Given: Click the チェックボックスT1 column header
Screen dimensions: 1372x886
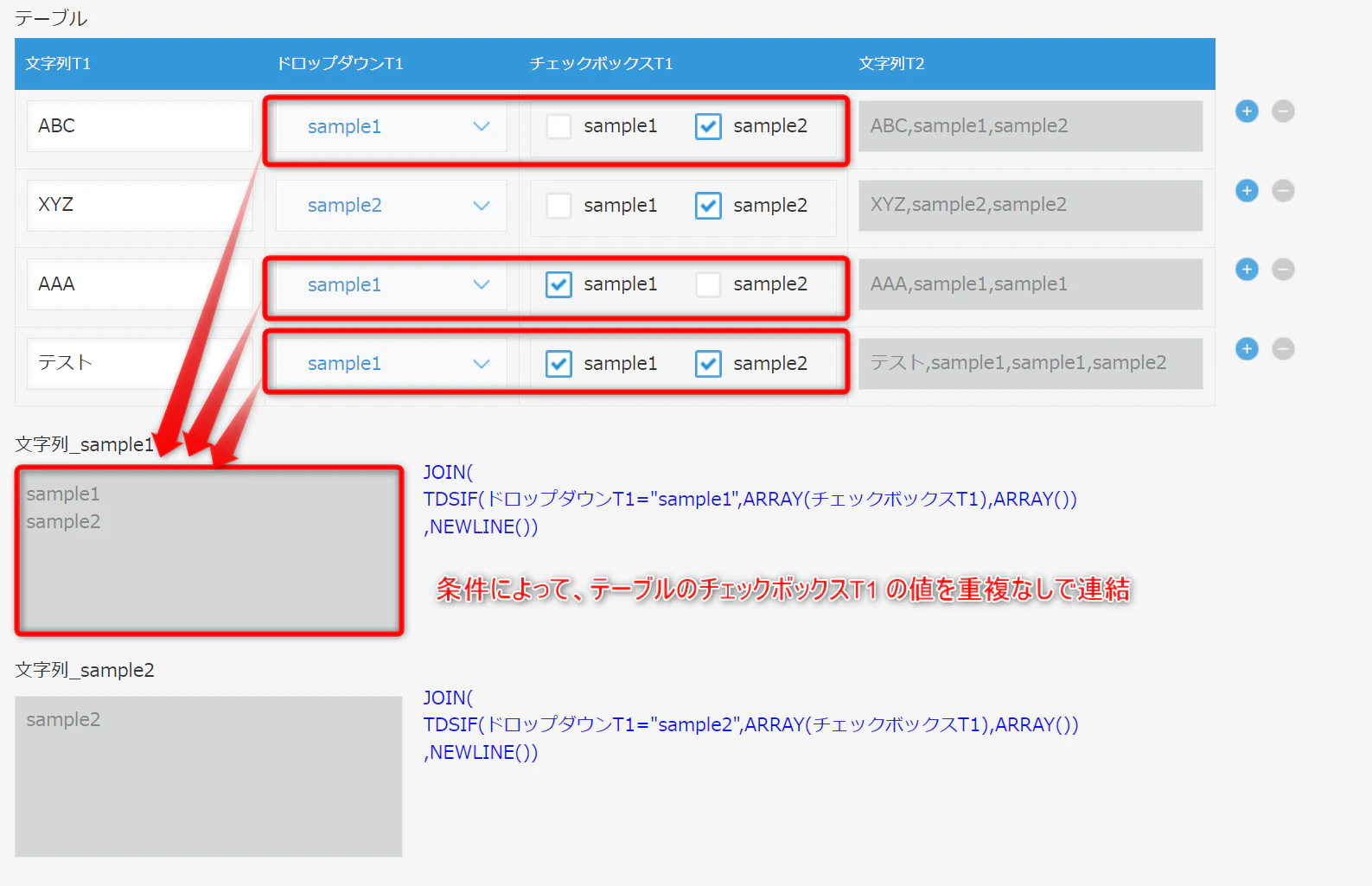Looking at the screenshot, I should click(x=602, y=64).
